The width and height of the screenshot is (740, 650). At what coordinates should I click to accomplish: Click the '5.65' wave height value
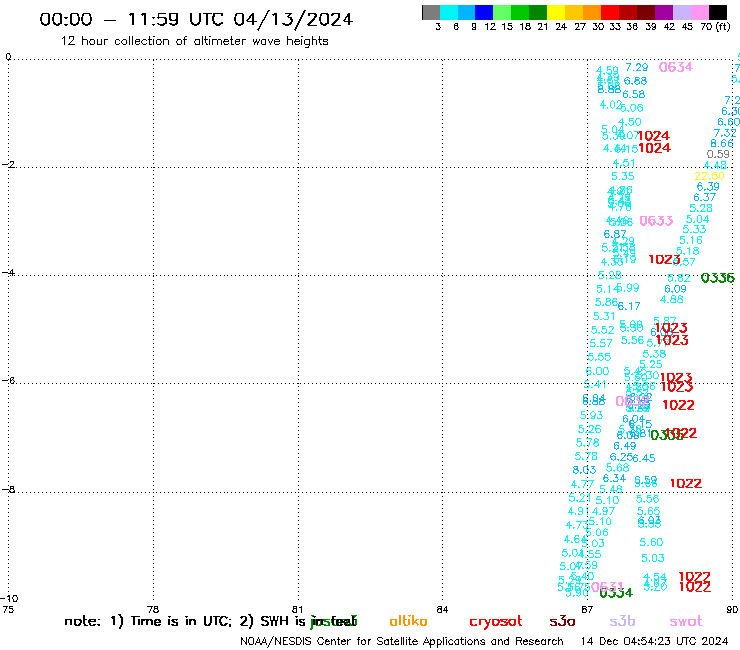(x=648, y=511)
